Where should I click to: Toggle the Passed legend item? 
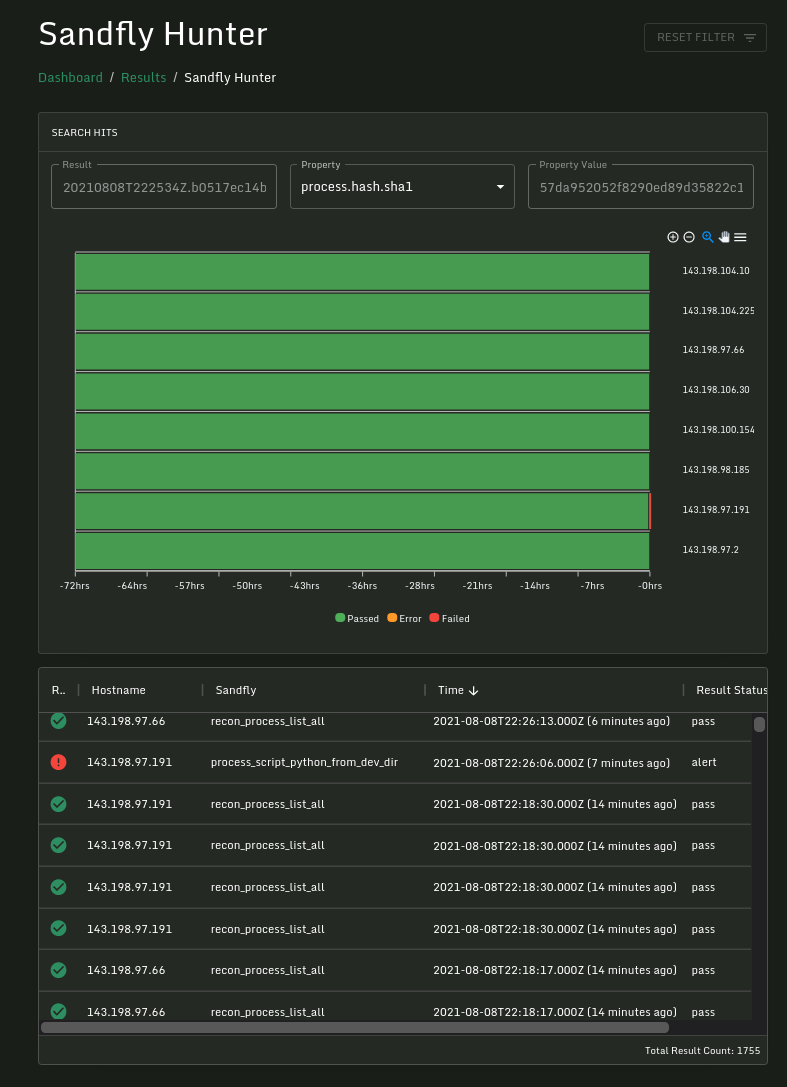pos(357,618)
